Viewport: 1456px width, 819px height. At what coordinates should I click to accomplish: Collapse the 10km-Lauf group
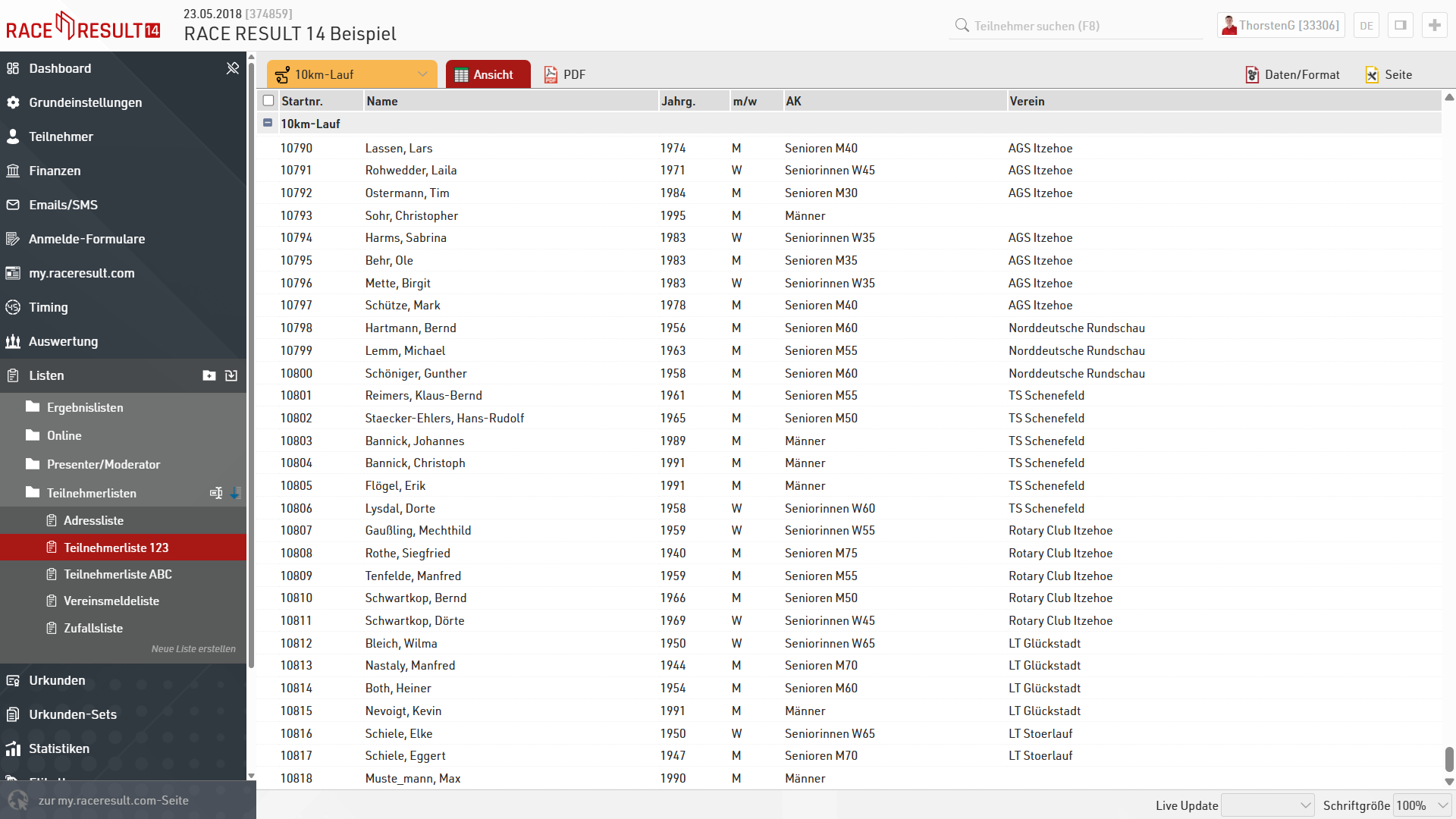(268, 123)
